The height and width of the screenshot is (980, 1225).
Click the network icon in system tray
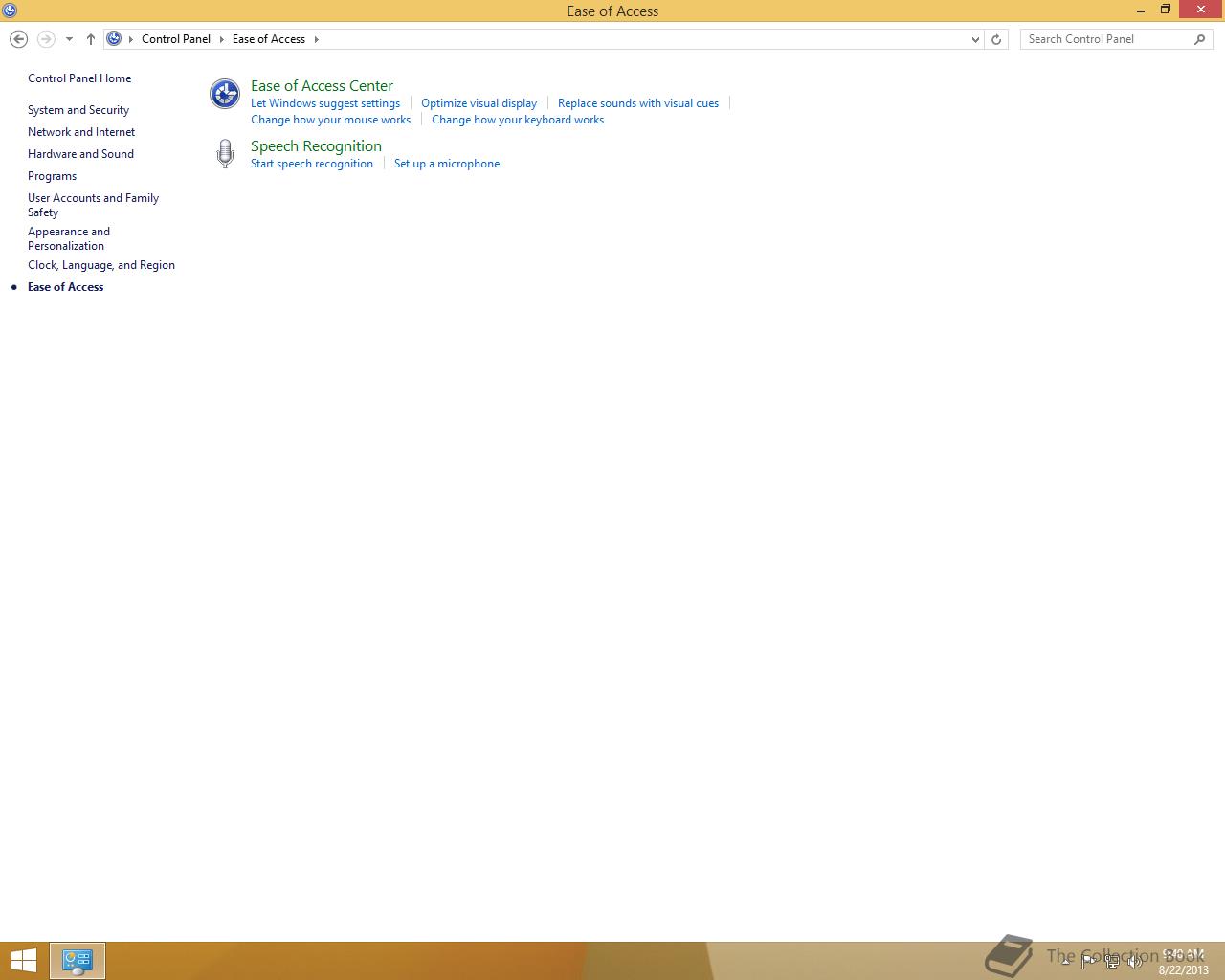[x=1111, y=962]
